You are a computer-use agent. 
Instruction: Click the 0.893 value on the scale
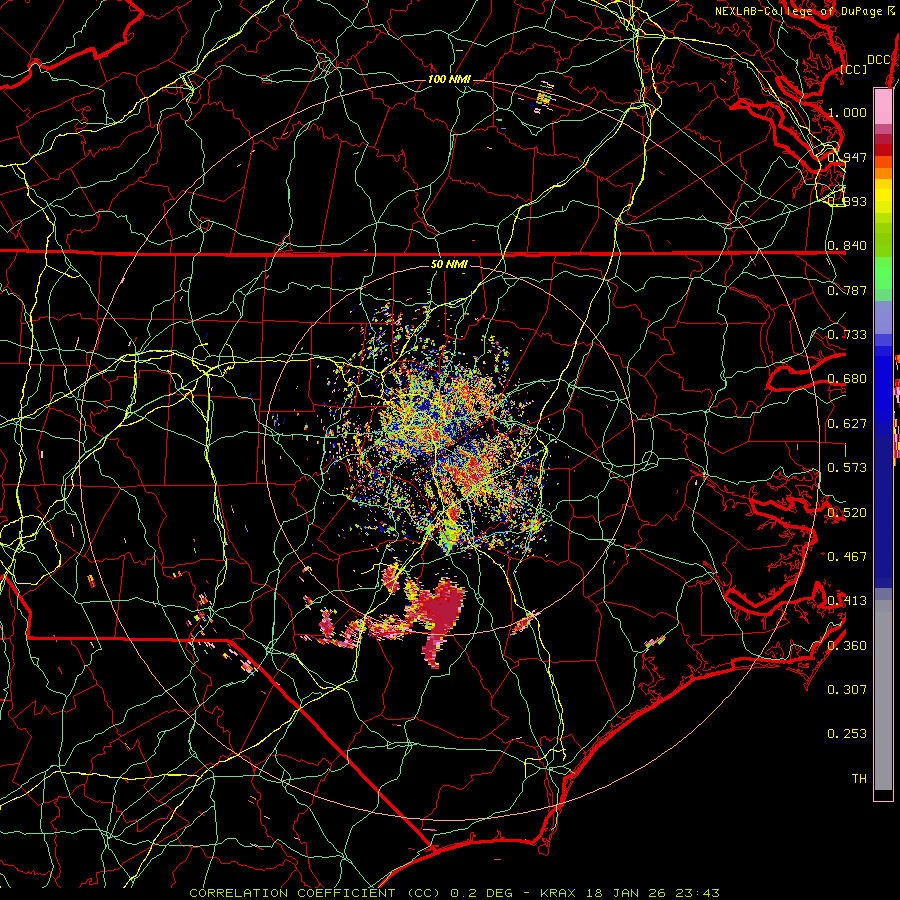(847, 201)
